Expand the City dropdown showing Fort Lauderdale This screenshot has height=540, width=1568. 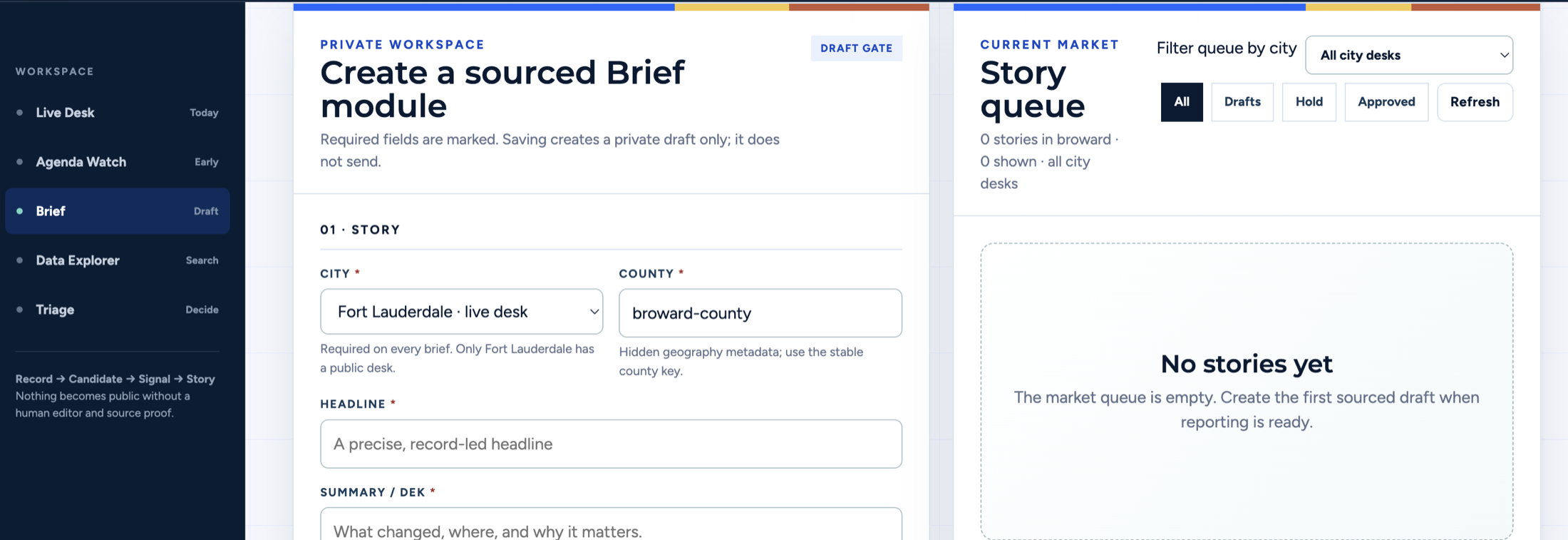point(461,312)
